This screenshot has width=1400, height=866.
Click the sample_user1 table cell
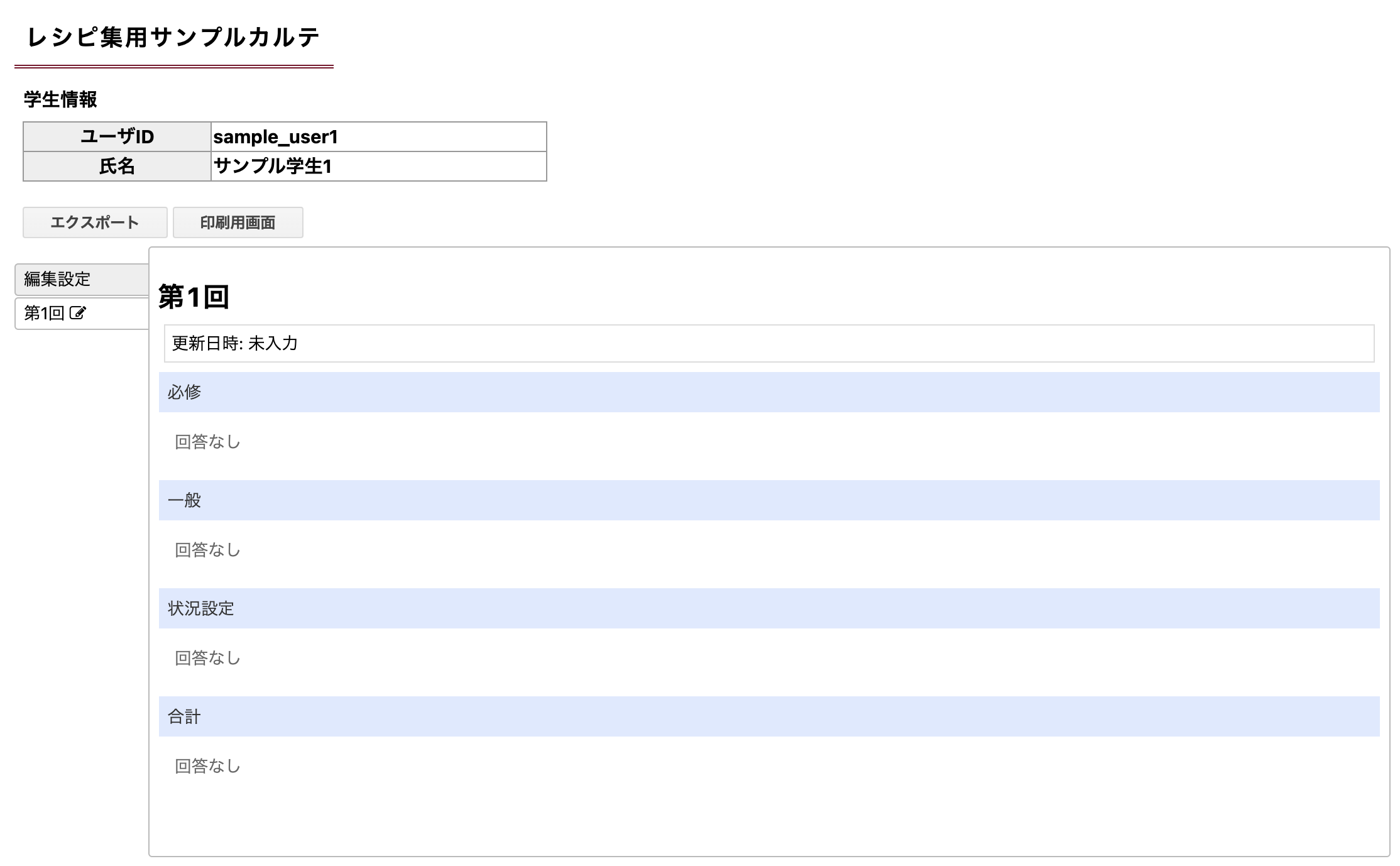click(379, 136)
